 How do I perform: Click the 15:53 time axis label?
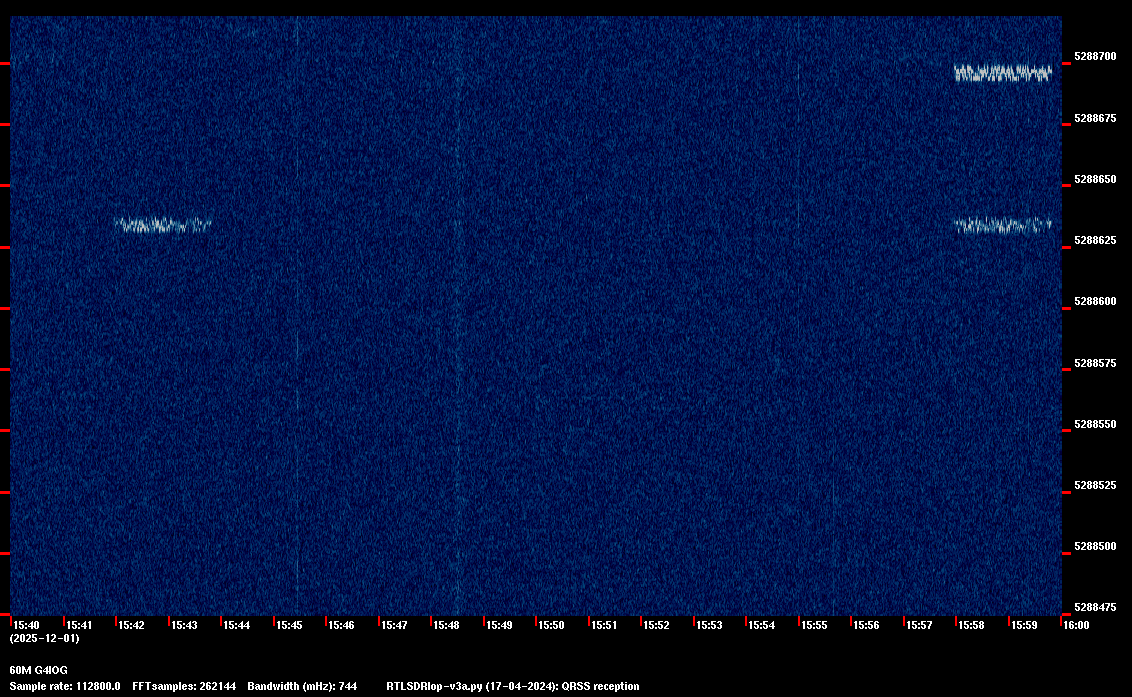tap(709, 625)
